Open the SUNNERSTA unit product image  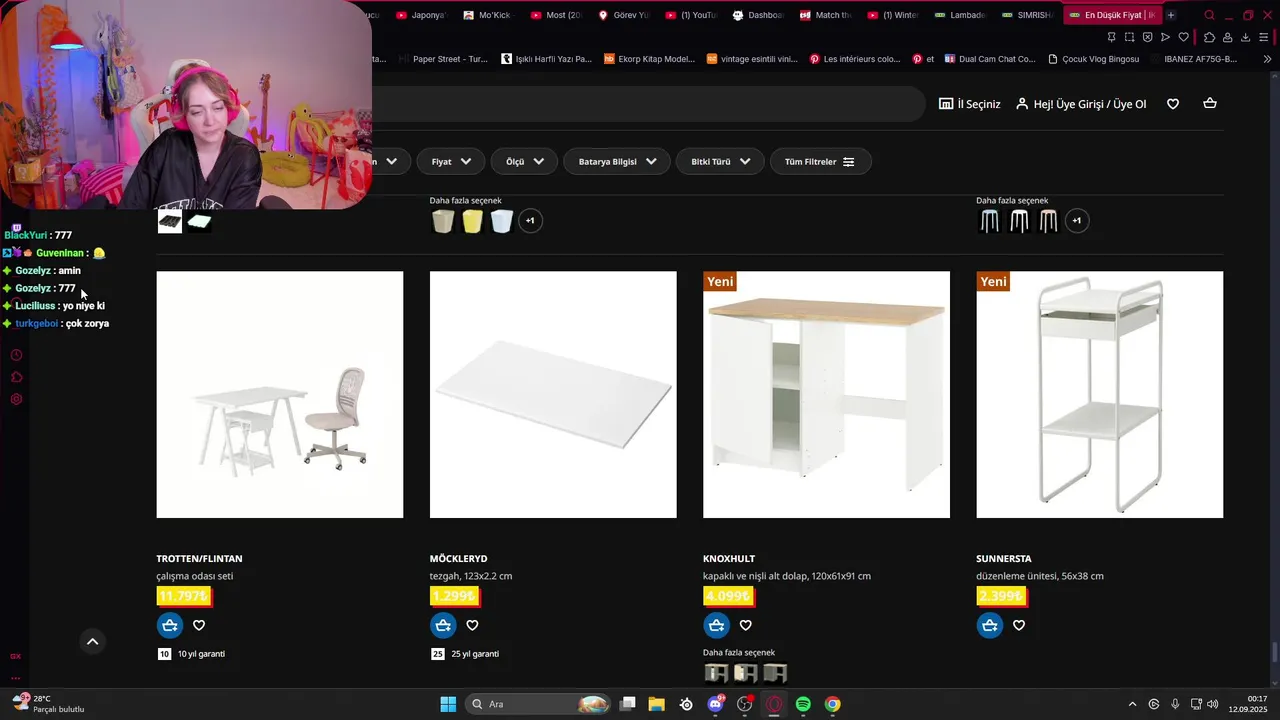pos(1100,394)
